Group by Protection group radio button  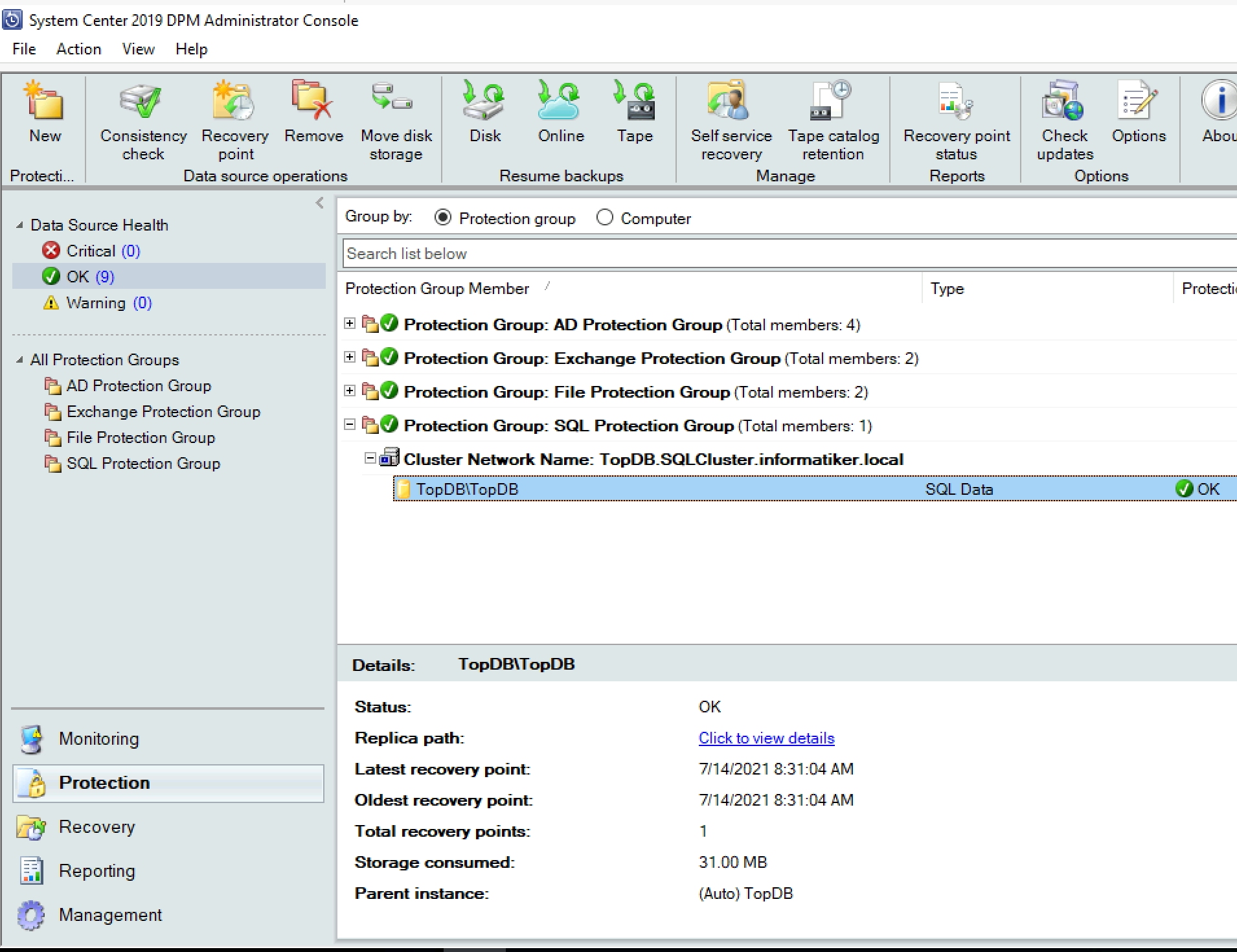(x=443, y=218)
